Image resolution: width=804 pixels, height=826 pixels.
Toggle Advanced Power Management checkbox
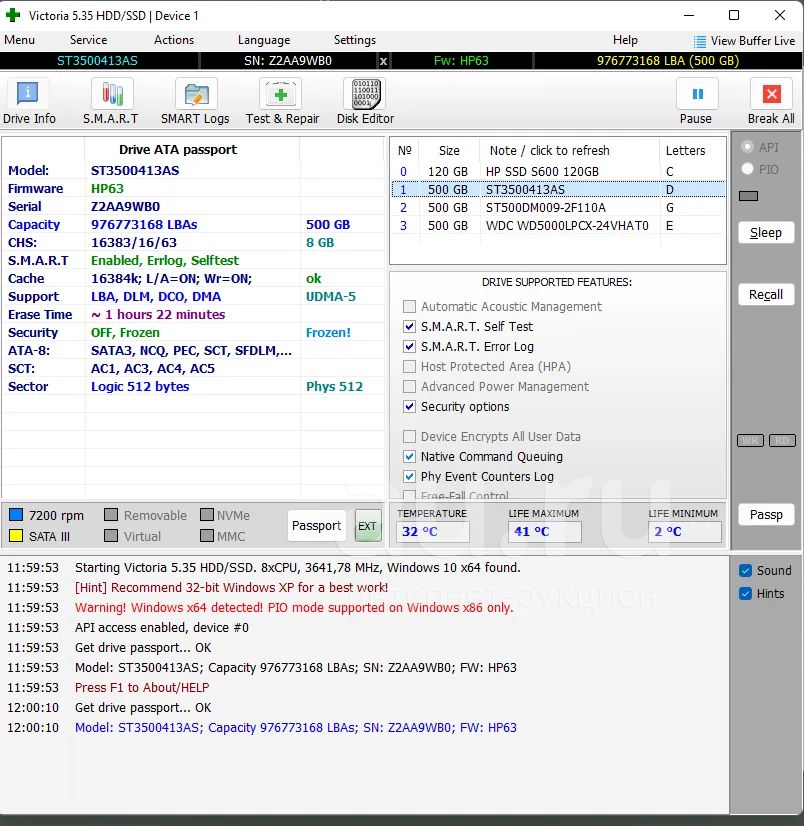(409, 387)
